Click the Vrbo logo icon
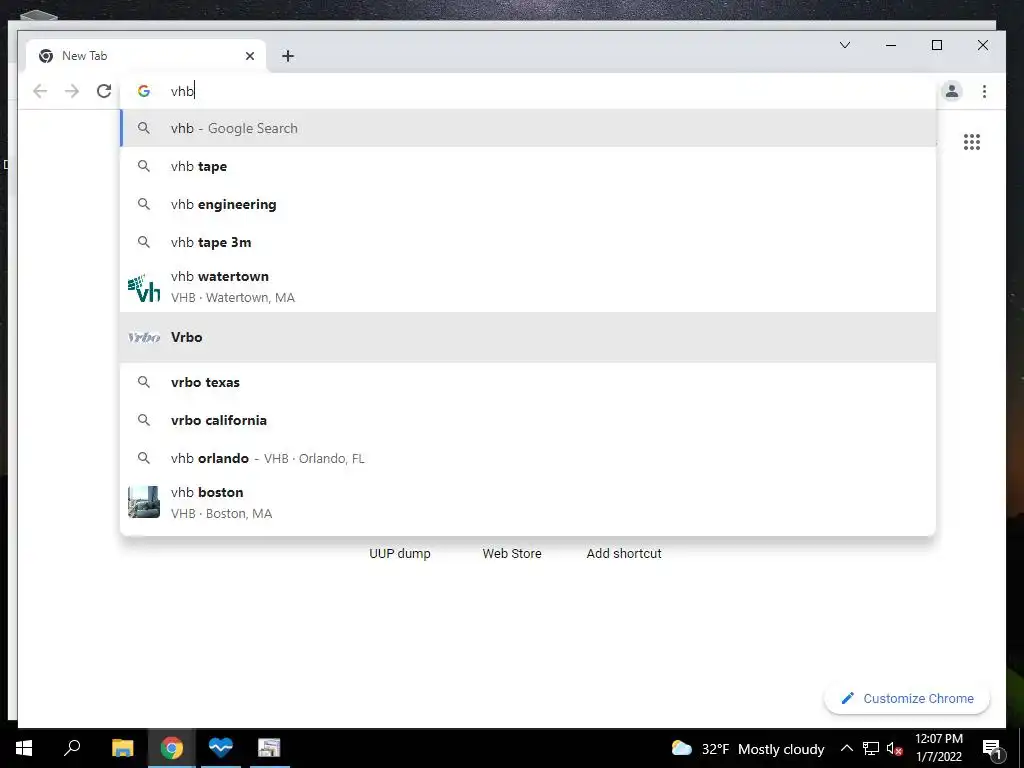The width and height of the screenshot is (1024, 768). coord(144,337)
